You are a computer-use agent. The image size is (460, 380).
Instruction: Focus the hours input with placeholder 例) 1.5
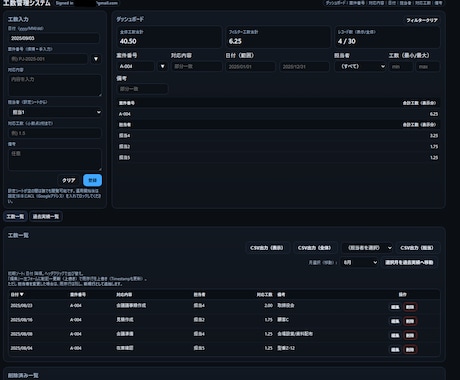click(x=55, y=133)
